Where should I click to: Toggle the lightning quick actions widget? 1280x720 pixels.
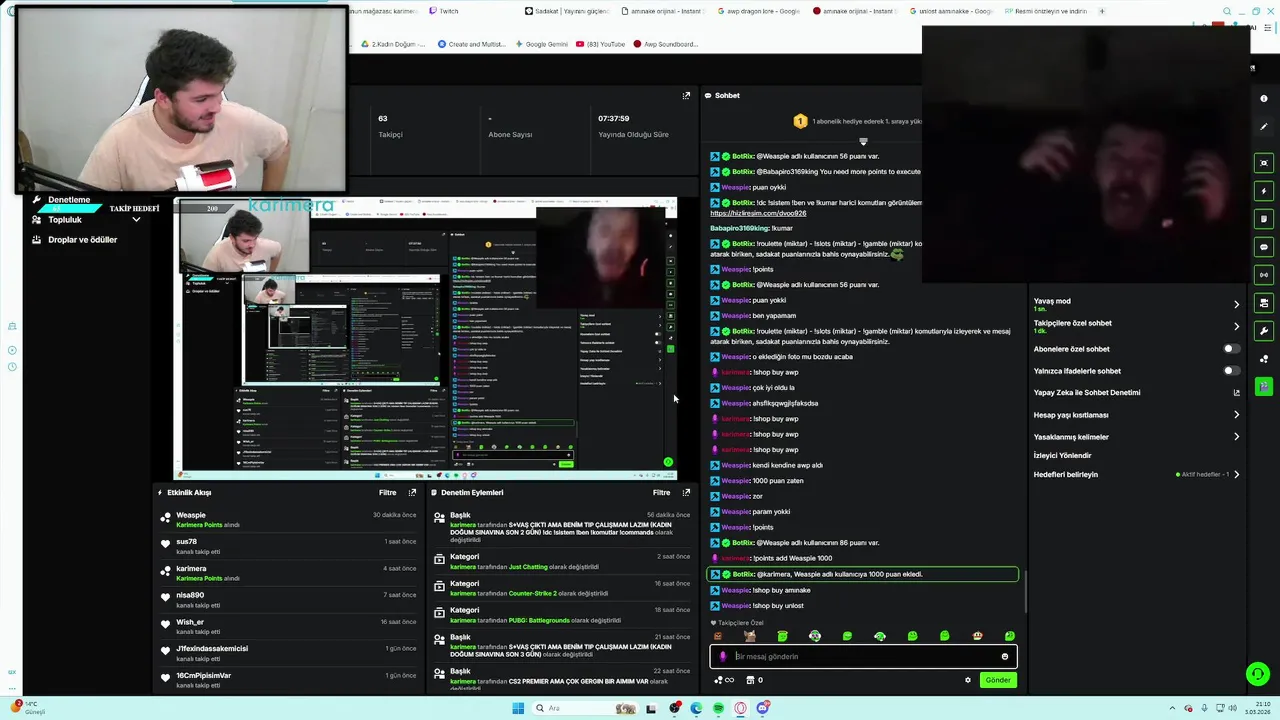(x=1264, y=191)
